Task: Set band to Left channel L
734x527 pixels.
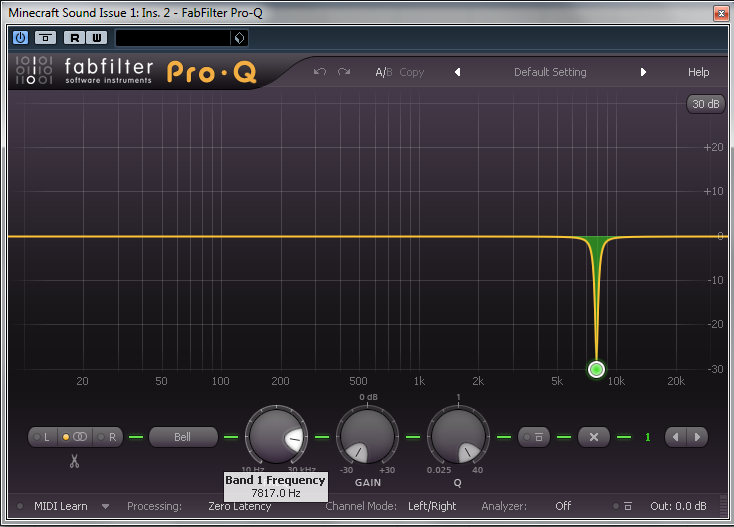Action: pyautogui.click(x=43, y=437)
